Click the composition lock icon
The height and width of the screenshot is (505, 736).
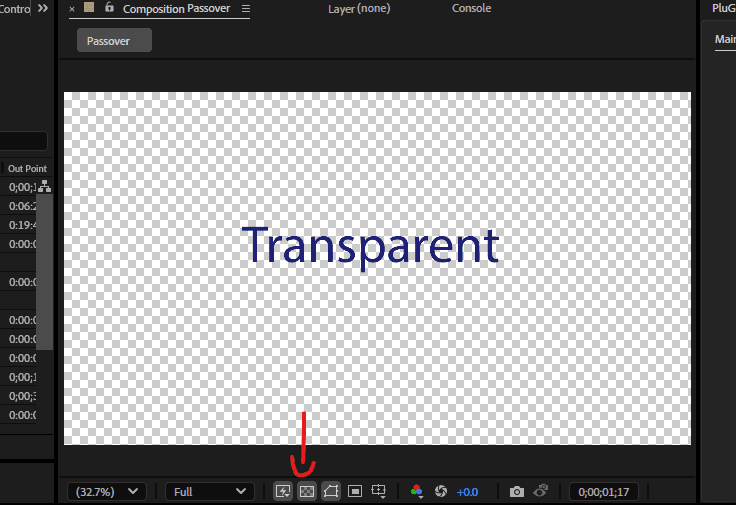108,8
